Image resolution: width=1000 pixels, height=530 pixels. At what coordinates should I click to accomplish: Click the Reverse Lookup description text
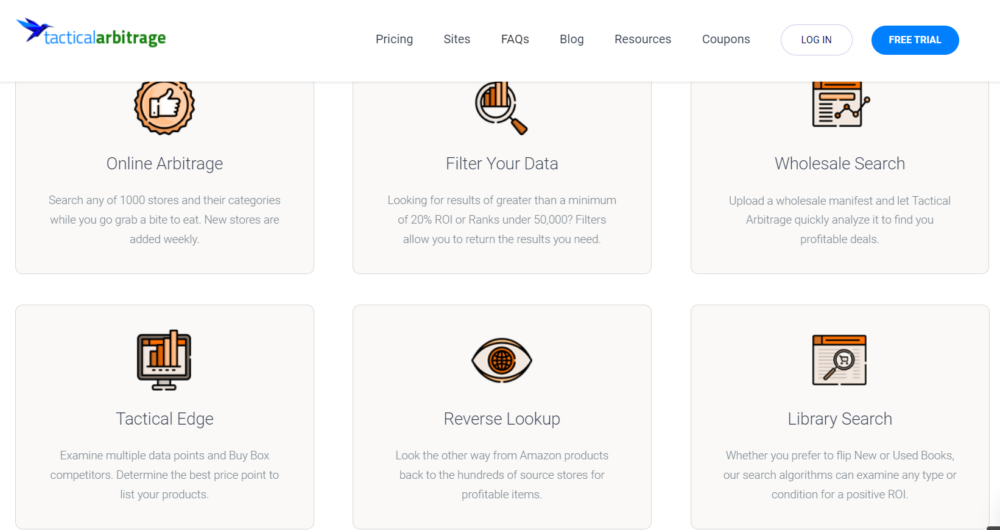tap(502, 475)
